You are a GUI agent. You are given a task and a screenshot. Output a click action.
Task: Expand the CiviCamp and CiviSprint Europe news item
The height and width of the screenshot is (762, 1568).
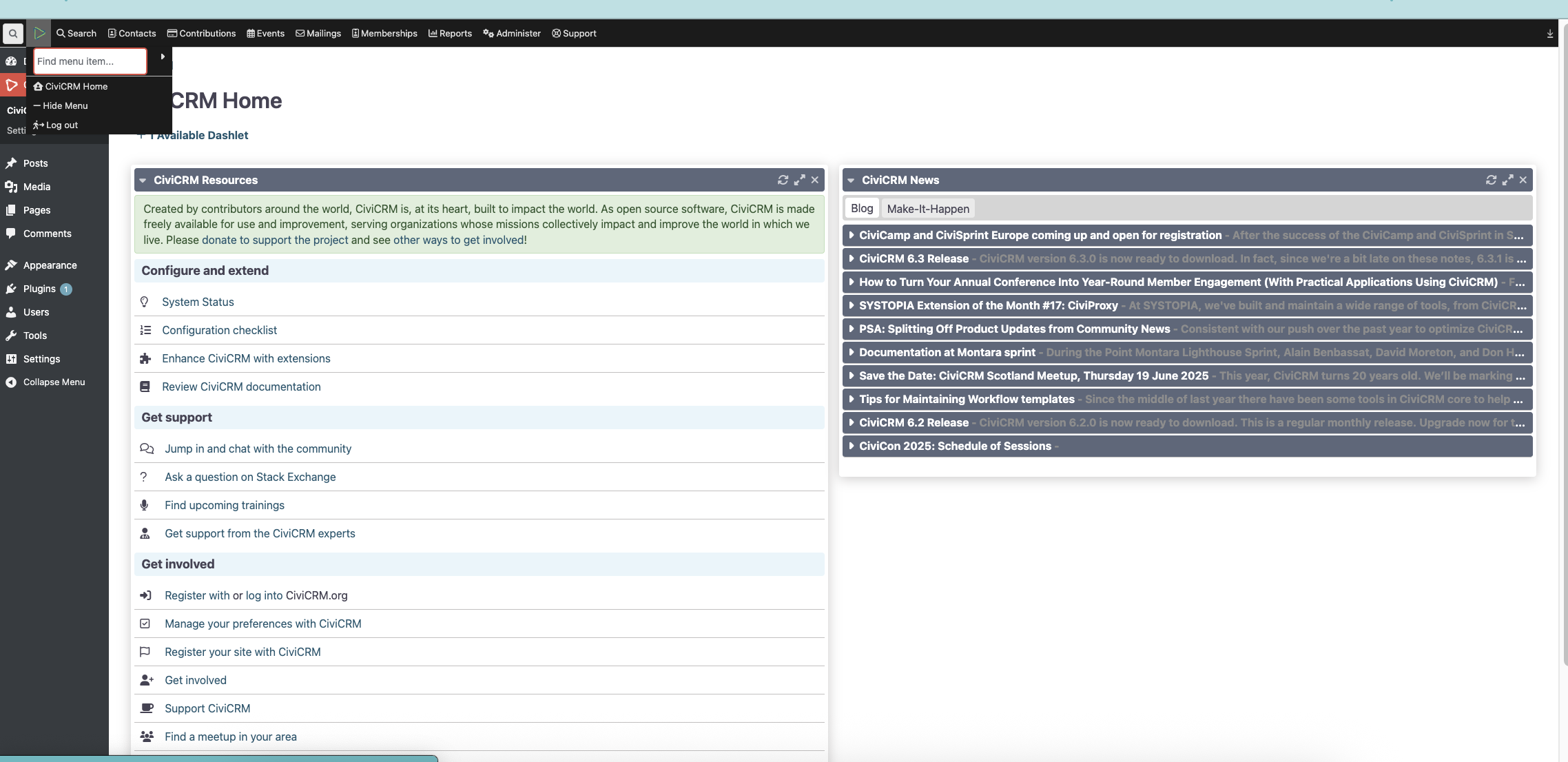1188,235
